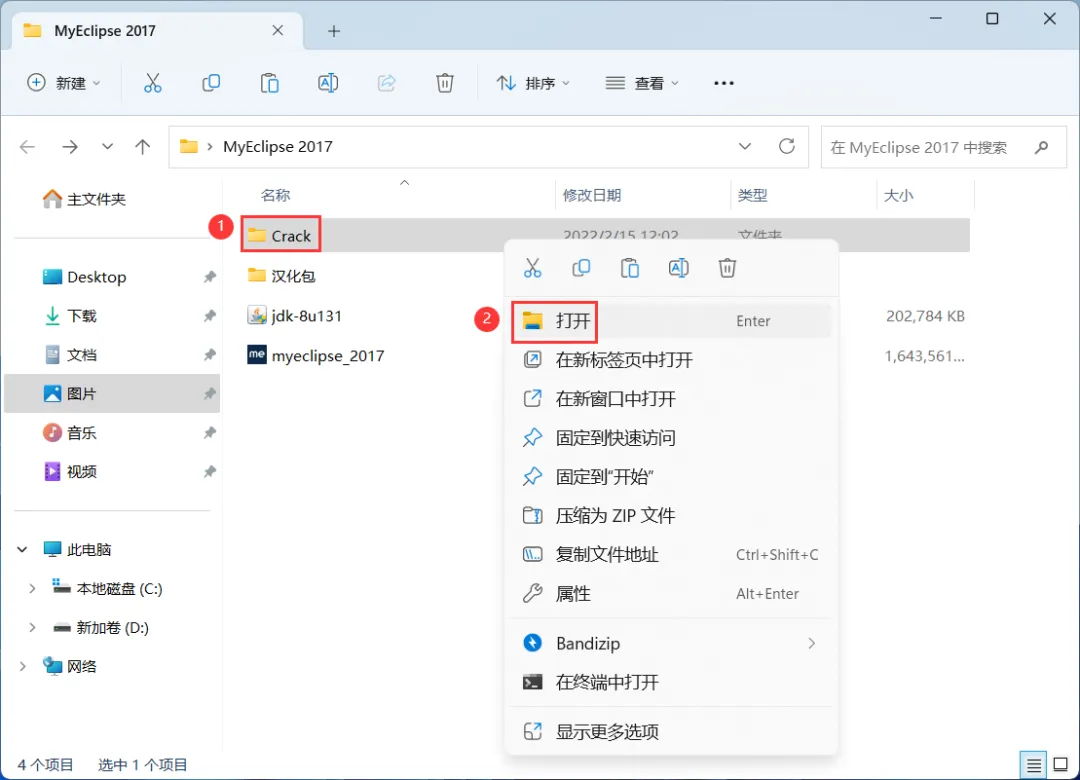The width and height of the screenshot is (1080, 780).
Task: Expand the Bandizip submenu
Action: [x=811, y=644]
